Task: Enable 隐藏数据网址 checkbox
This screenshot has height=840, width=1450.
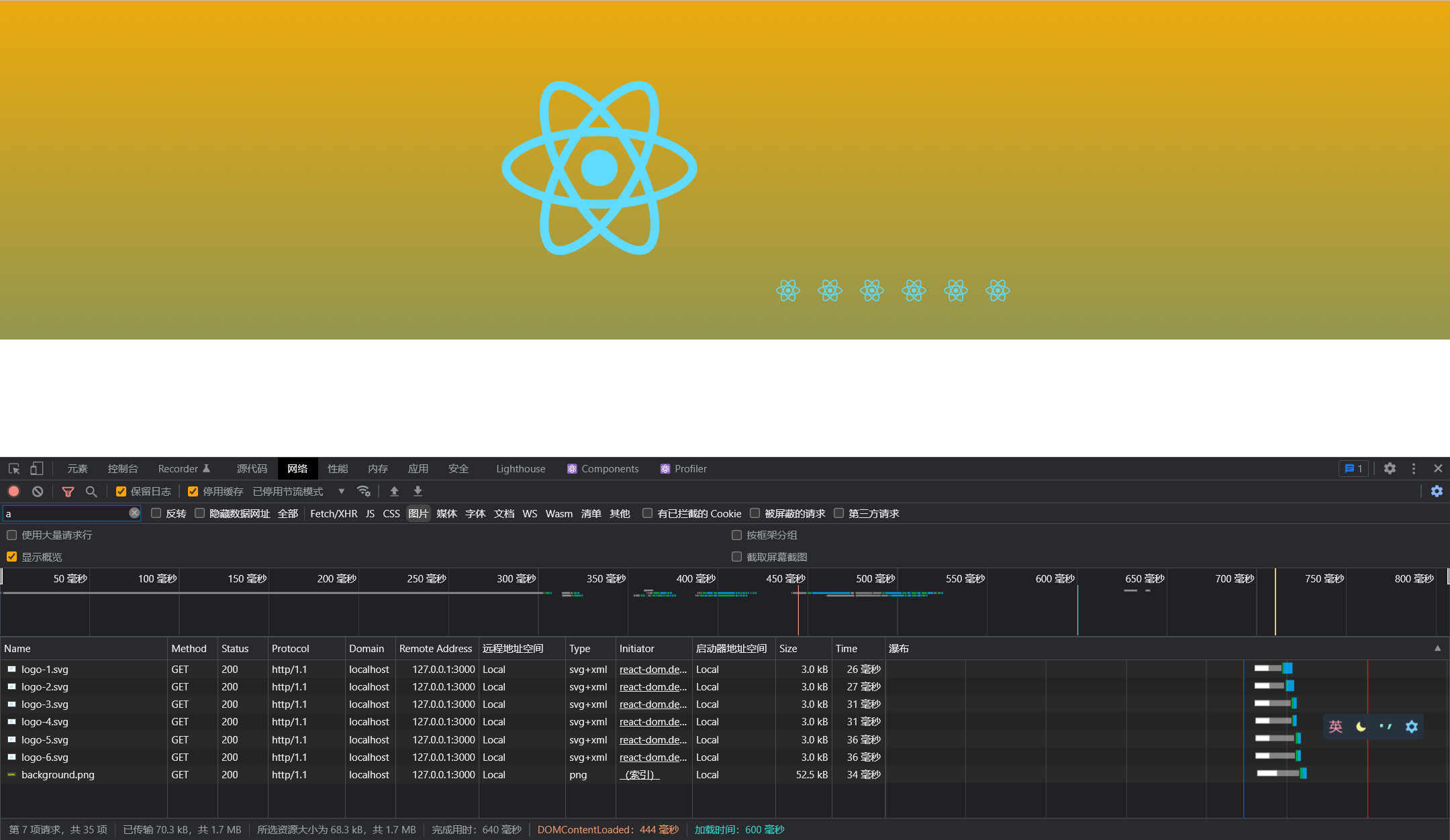Action: [x=199, y=513]
